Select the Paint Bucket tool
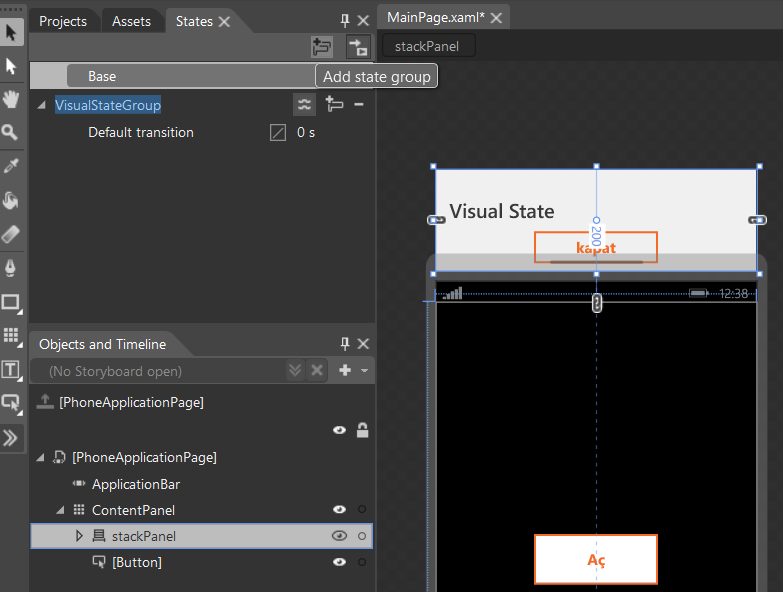Viewport: 783px width, 592px height. [11, 200]
